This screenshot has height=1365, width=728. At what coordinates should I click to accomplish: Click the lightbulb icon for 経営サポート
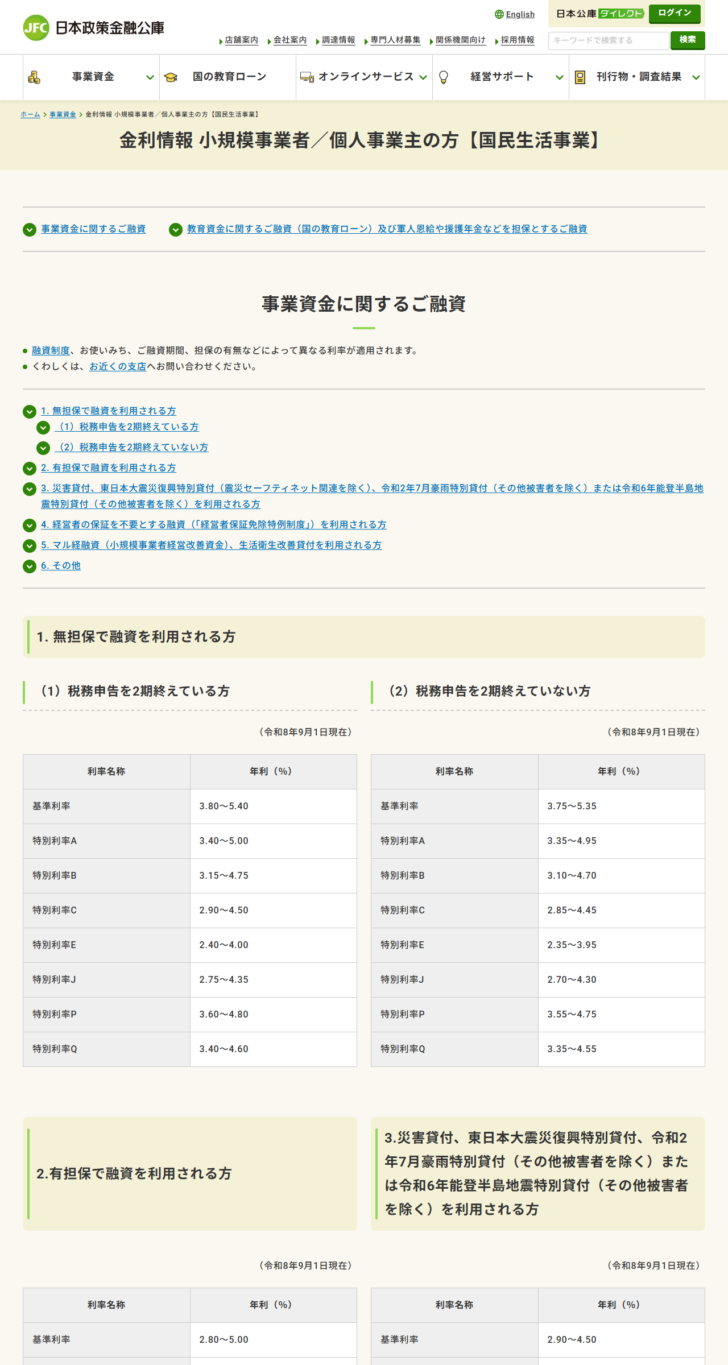coord(444,77)
